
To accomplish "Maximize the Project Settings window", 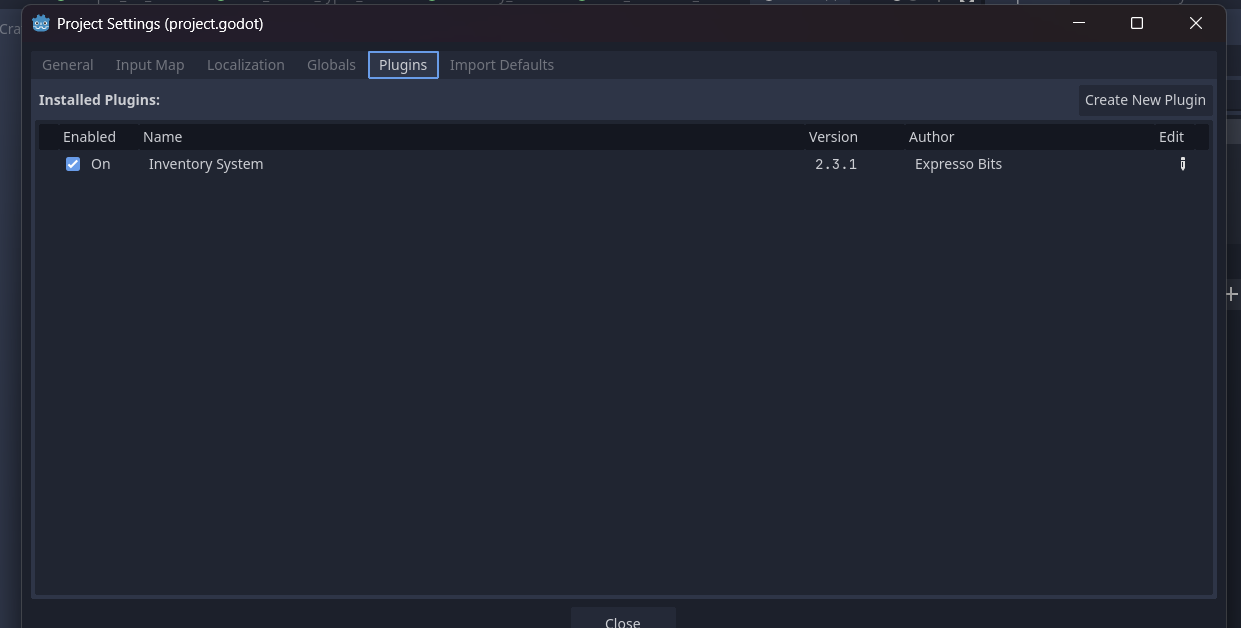I will 1137,23.
